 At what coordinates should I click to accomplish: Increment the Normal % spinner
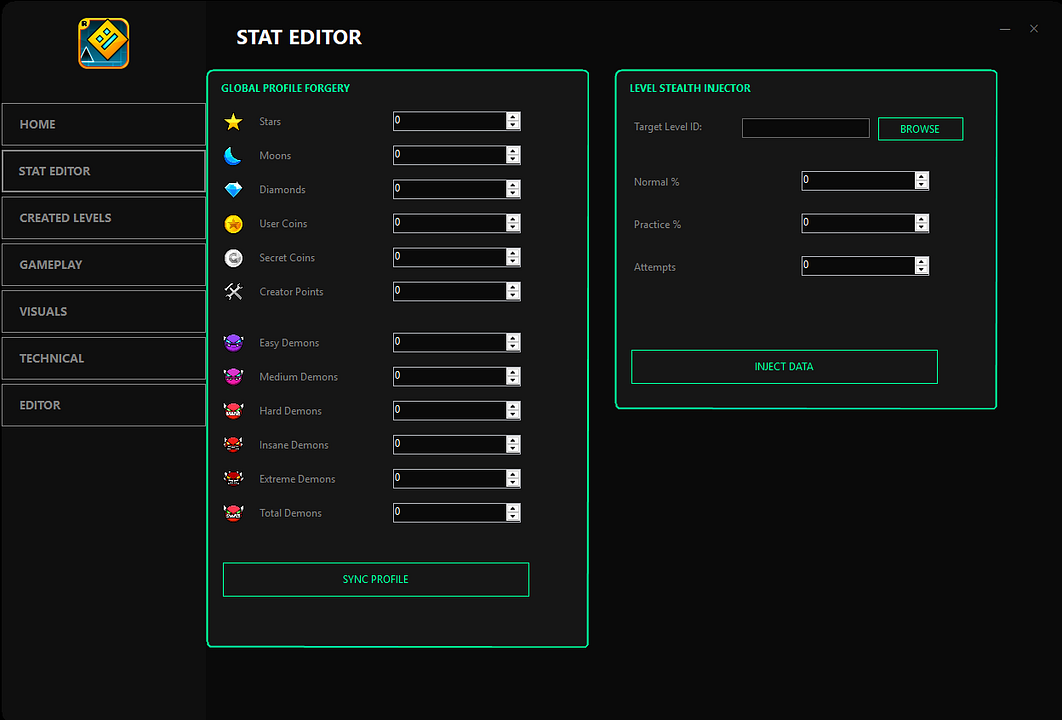tap(921, 176)
